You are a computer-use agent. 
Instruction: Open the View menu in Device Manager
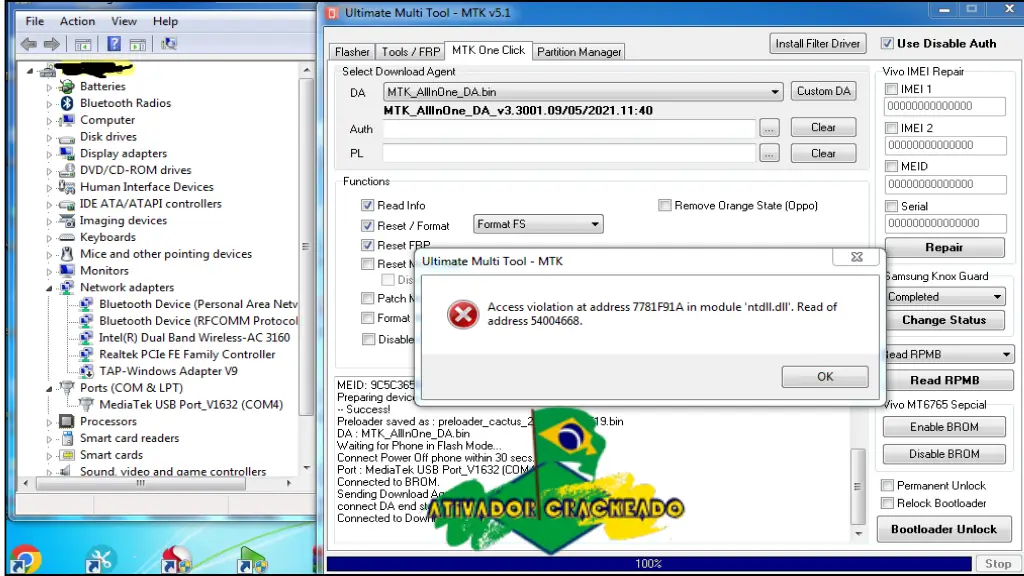point(123,22)
